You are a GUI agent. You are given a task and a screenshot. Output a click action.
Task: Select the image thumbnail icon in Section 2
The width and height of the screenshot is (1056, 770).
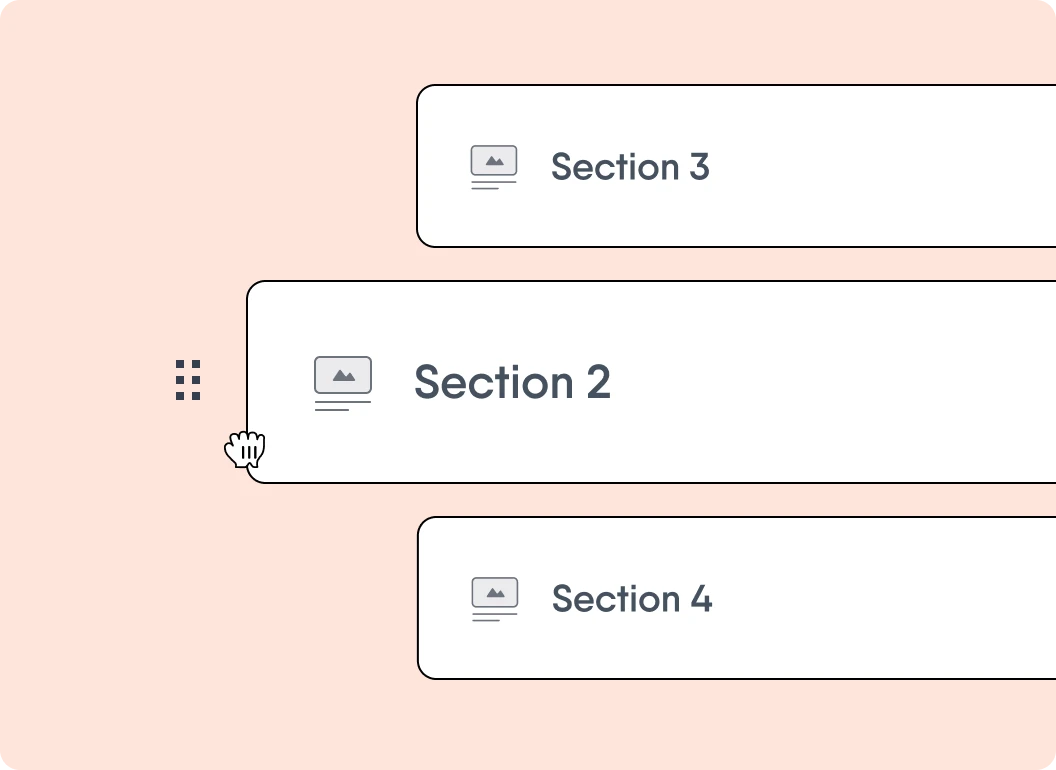click(343, 375)
